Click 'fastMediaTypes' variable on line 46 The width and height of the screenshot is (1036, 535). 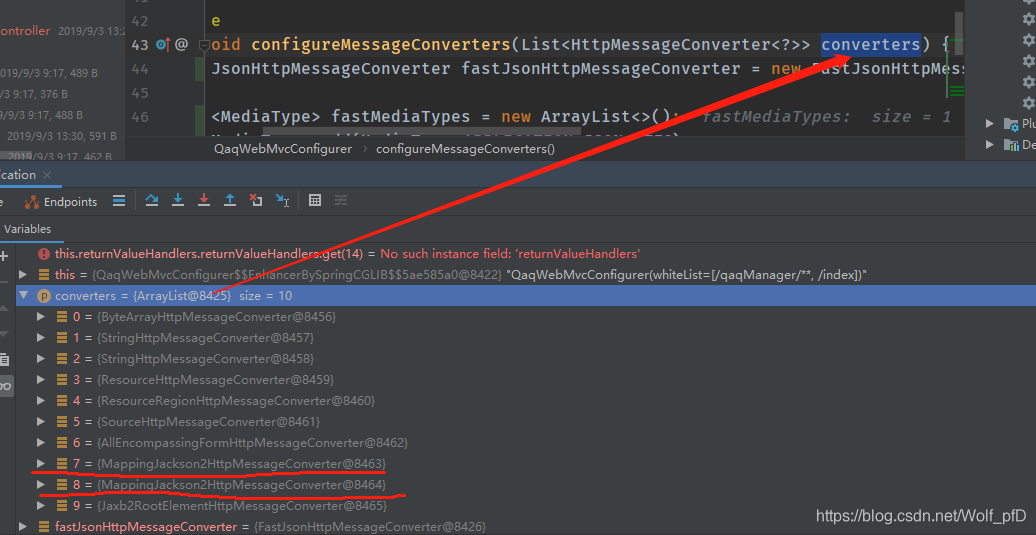[x=400, y=117]
